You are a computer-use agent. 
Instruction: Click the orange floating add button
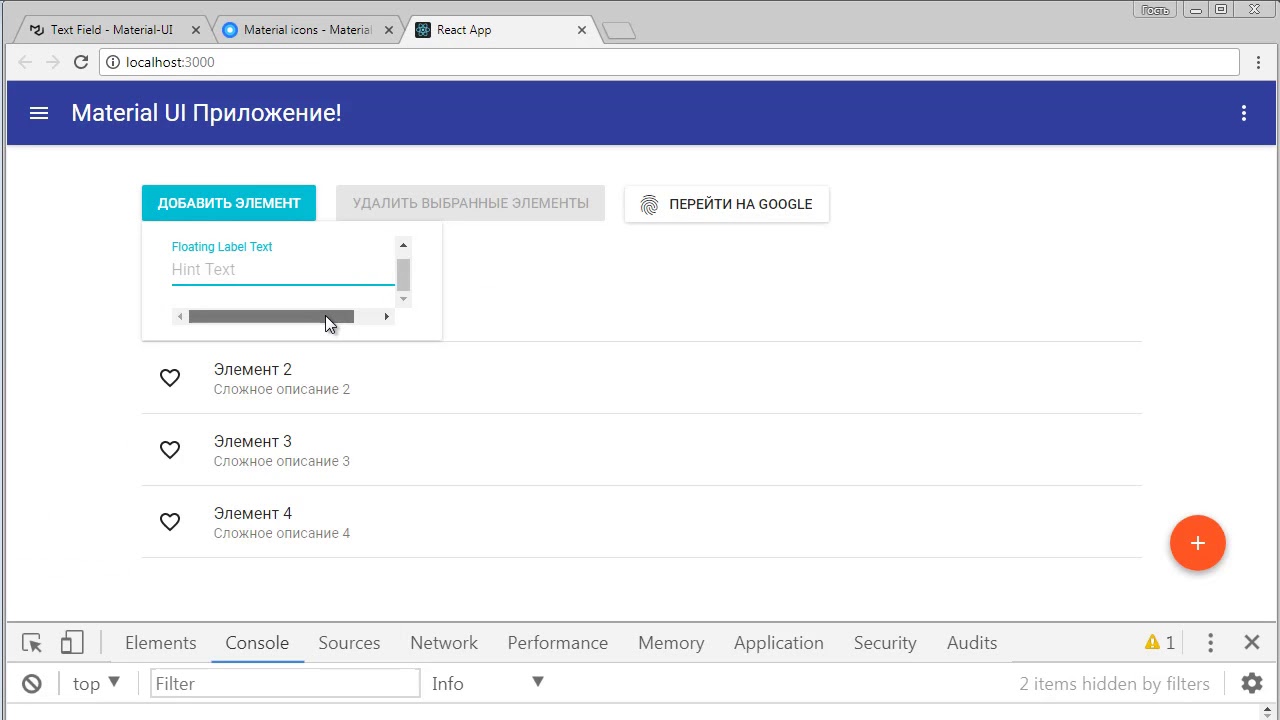pyautogui.click(x=1198, y=543)
